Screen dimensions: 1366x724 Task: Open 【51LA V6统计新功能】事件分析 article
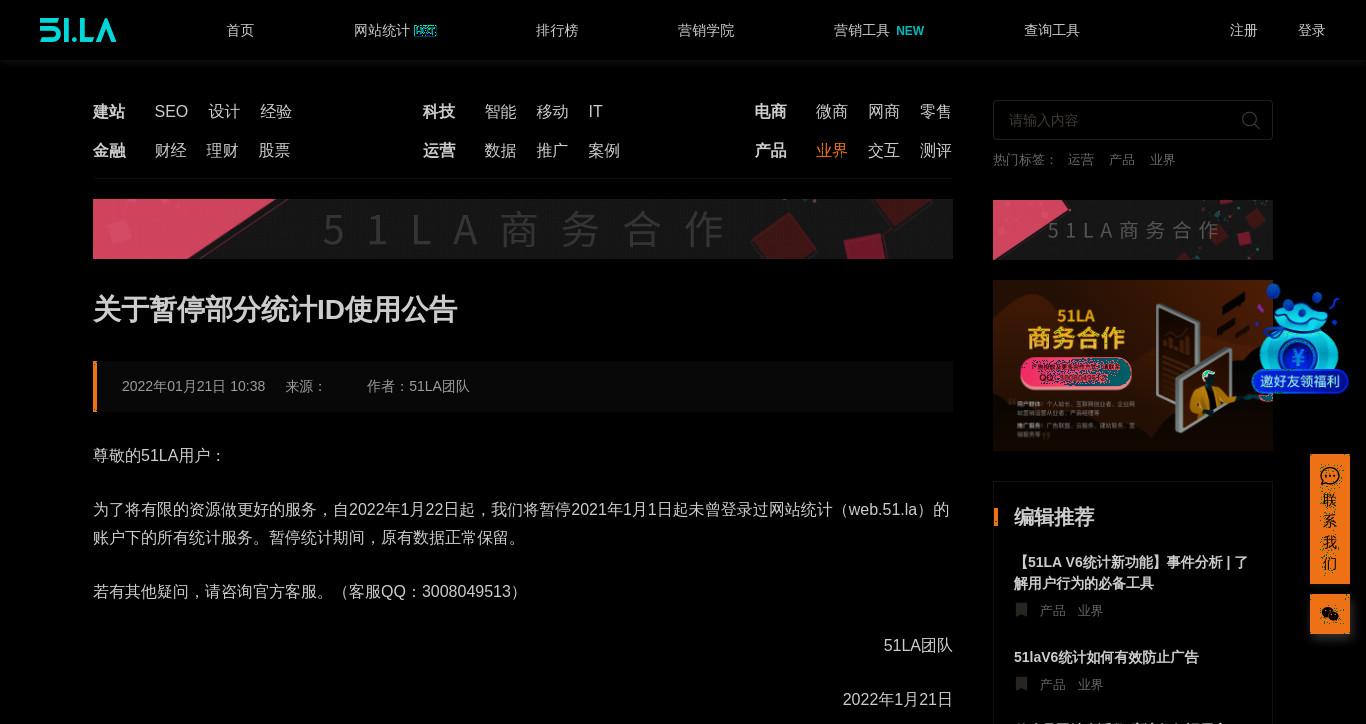pyautogui.click(x=1132, y=572)
